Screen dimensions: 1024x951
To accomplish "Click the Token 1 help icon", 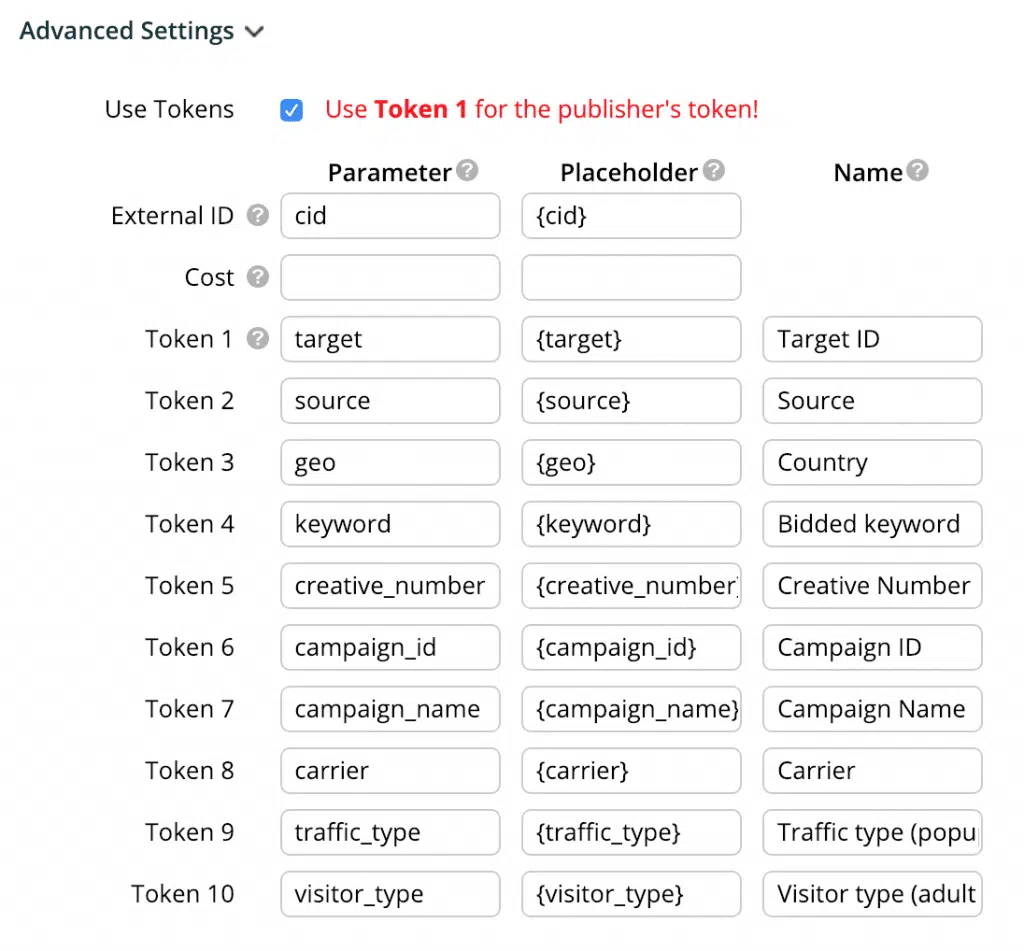I will point(258,339).
